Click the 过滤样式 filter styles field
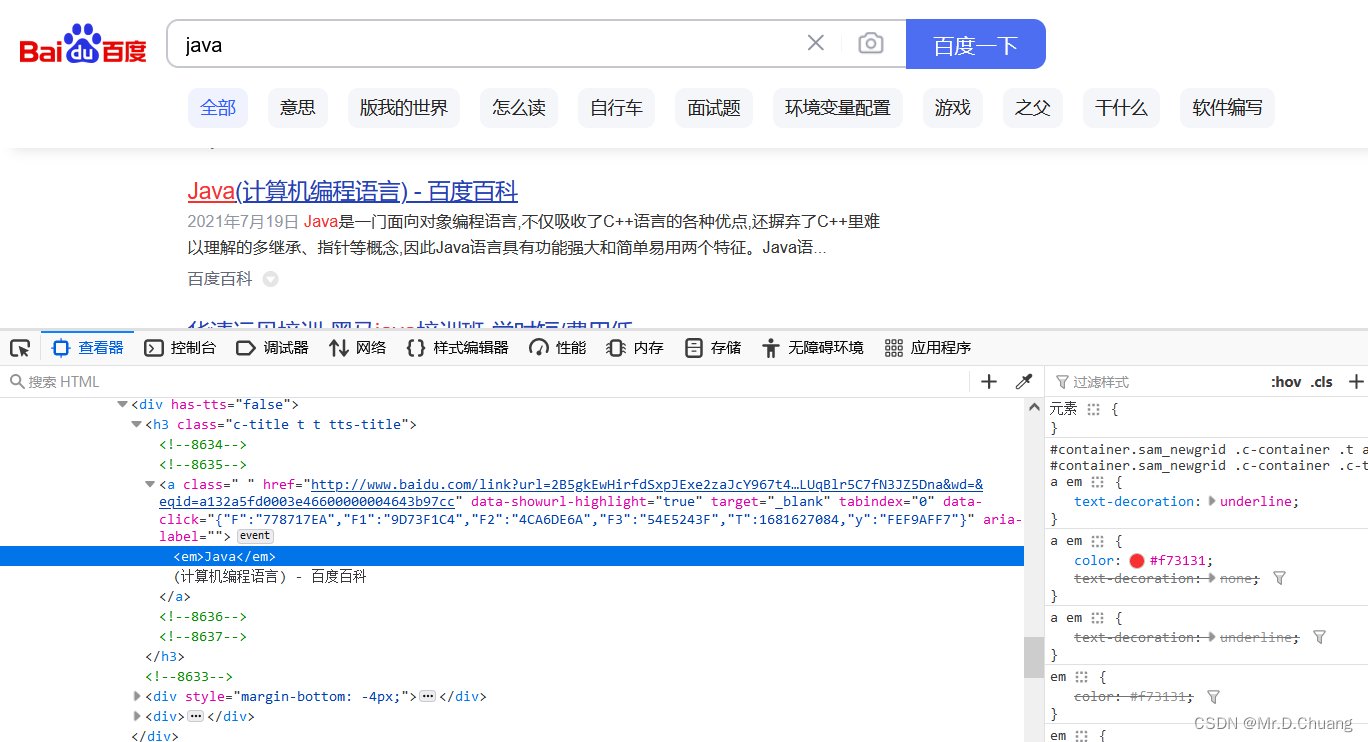 (x=1155, y=382)
